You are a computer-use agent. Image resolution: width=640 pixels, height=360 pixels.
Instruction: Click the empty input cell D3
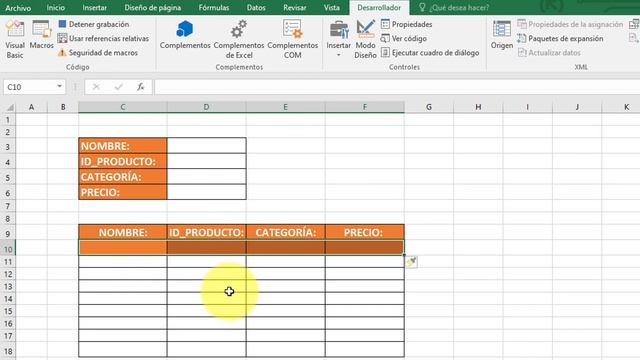(x=207, y=146)
